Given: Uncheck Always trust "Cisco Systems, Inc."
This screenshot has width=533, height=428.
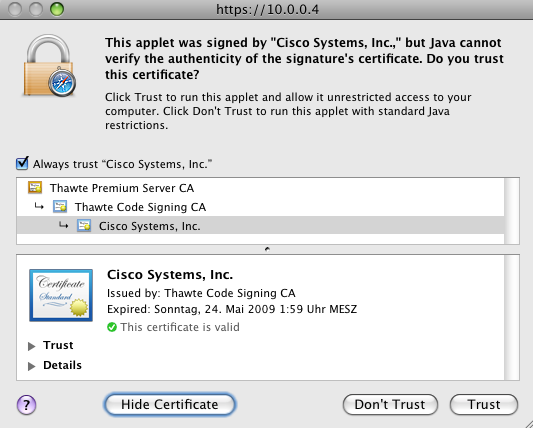Looking at the screenshot, I should [x=22, y=164].
